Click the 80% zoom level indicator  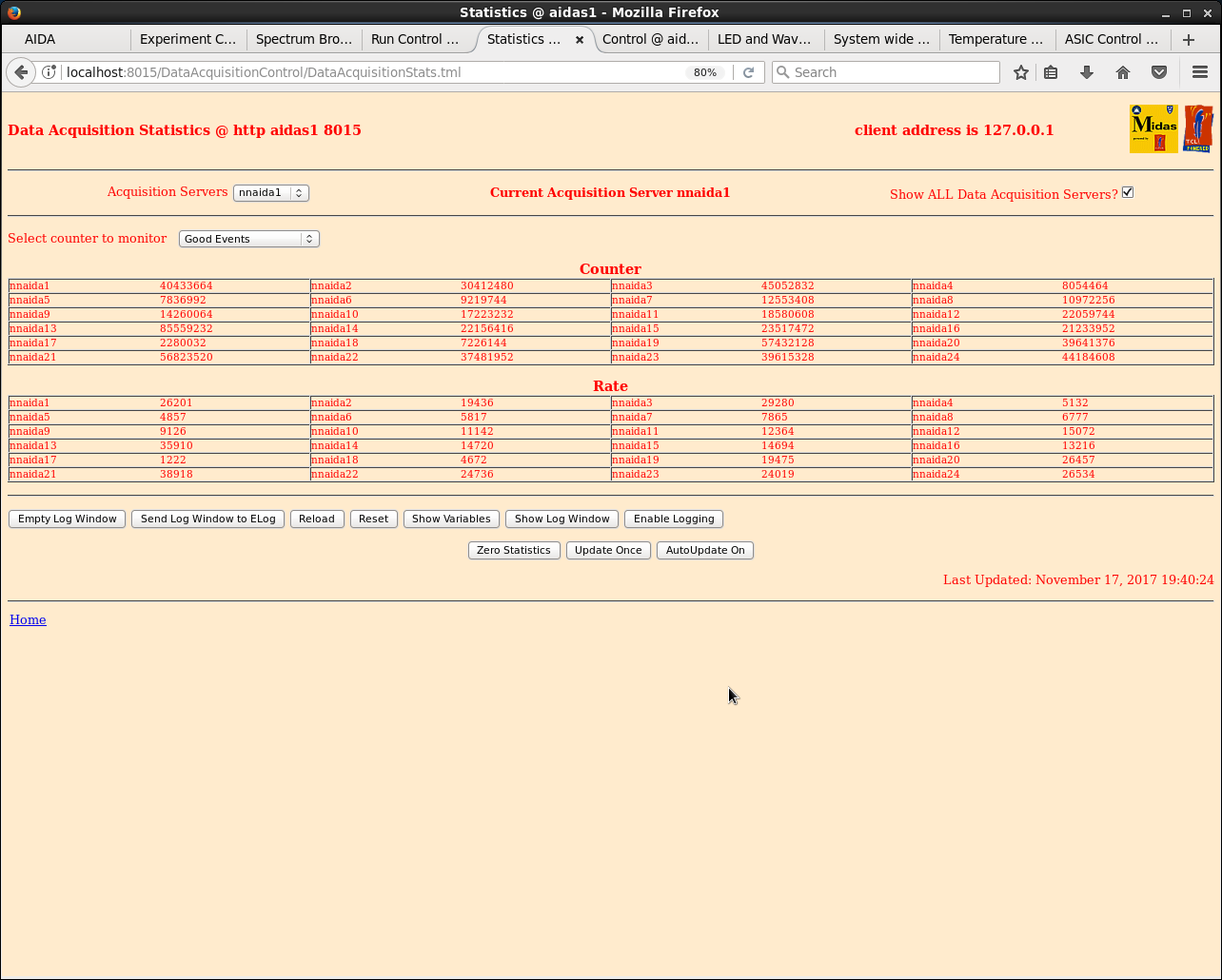click(705, 72)
